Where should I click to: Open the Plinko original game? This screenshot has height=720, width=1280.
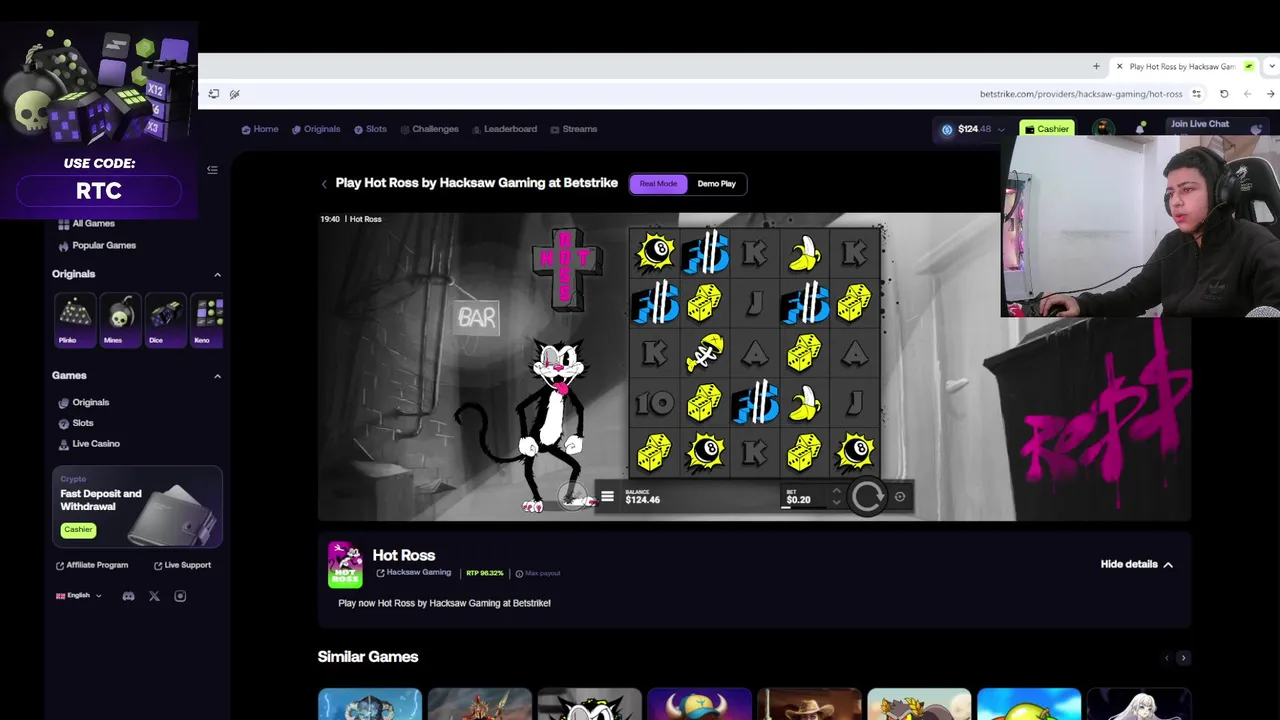pos(74,319)
